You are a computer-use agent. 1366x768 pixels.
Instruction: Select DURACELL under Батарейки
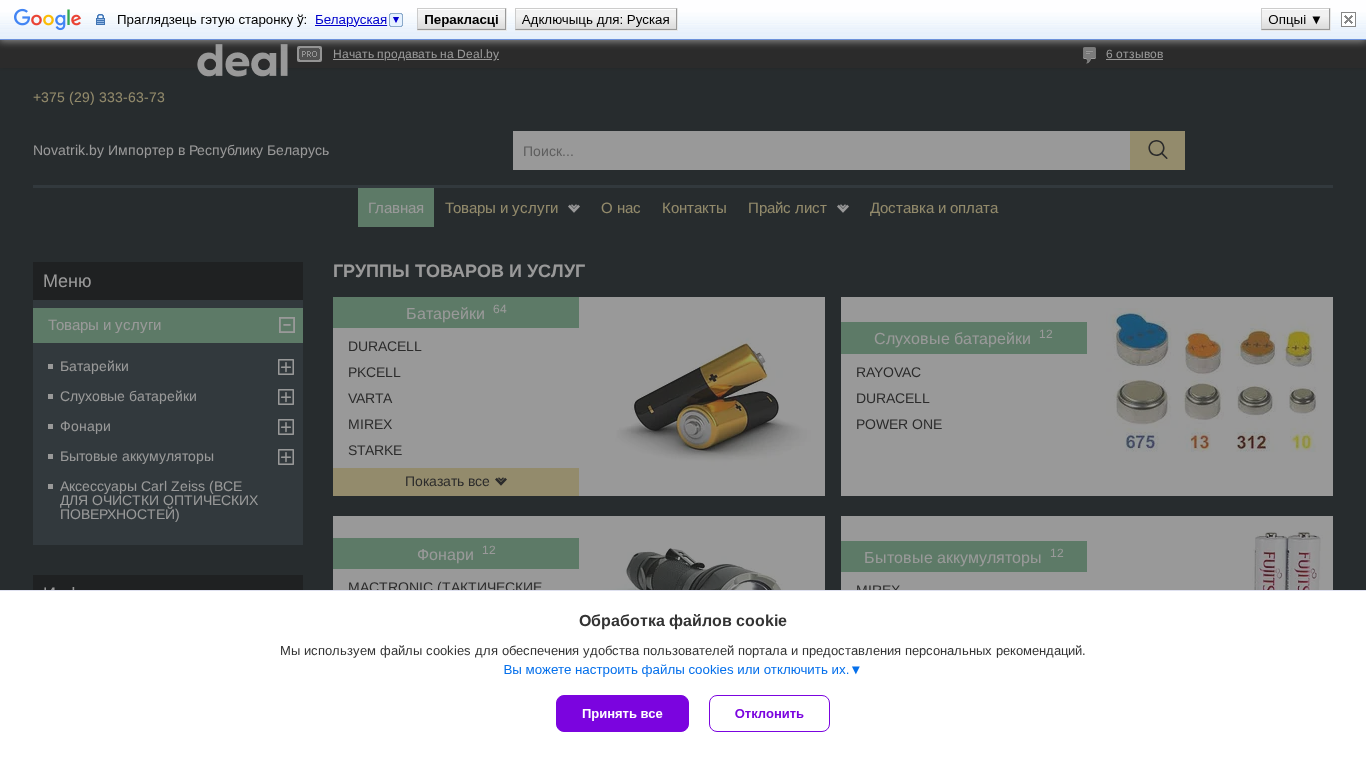pyautogui.click(x=385, y=346)
